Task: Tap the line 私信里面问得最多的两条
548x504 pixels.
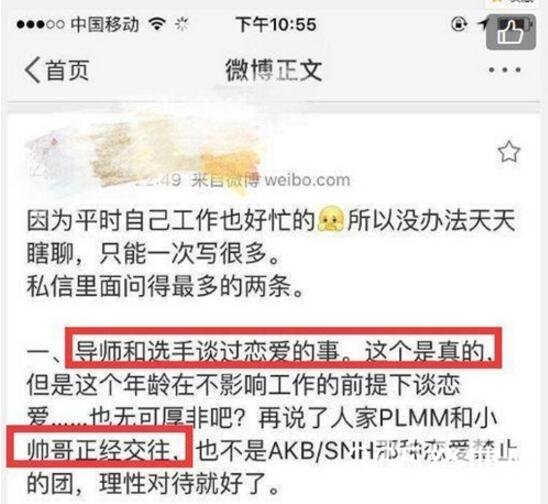Action: (x=165, y=286)
